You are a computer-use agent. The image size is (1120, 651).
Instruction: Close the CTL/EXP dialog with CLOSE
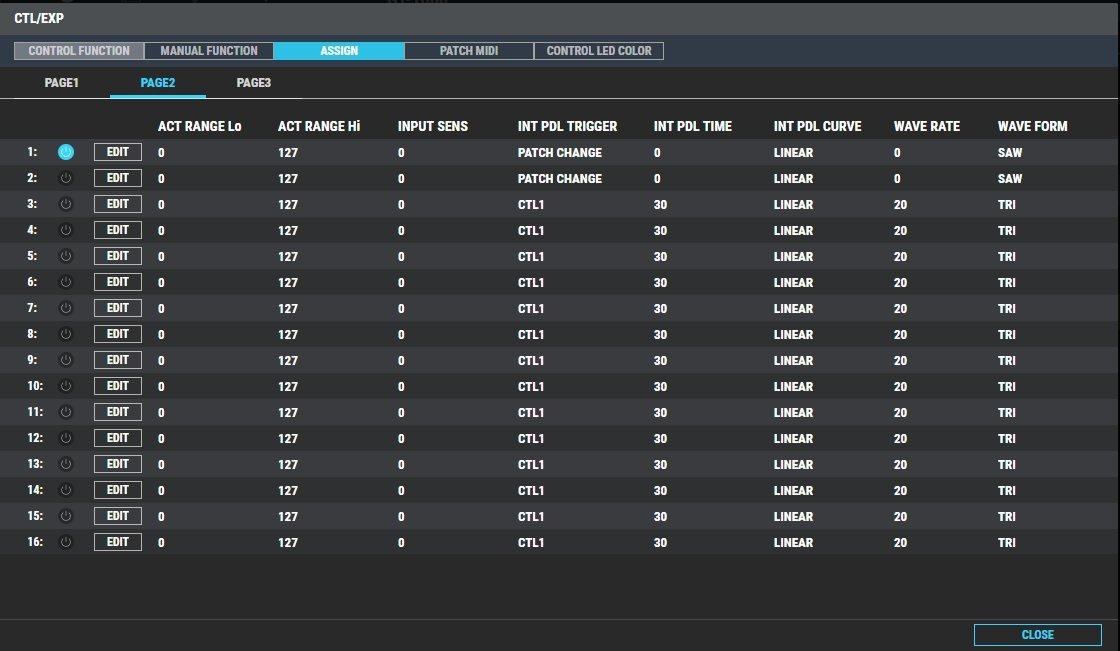(x=1037, y=634)
